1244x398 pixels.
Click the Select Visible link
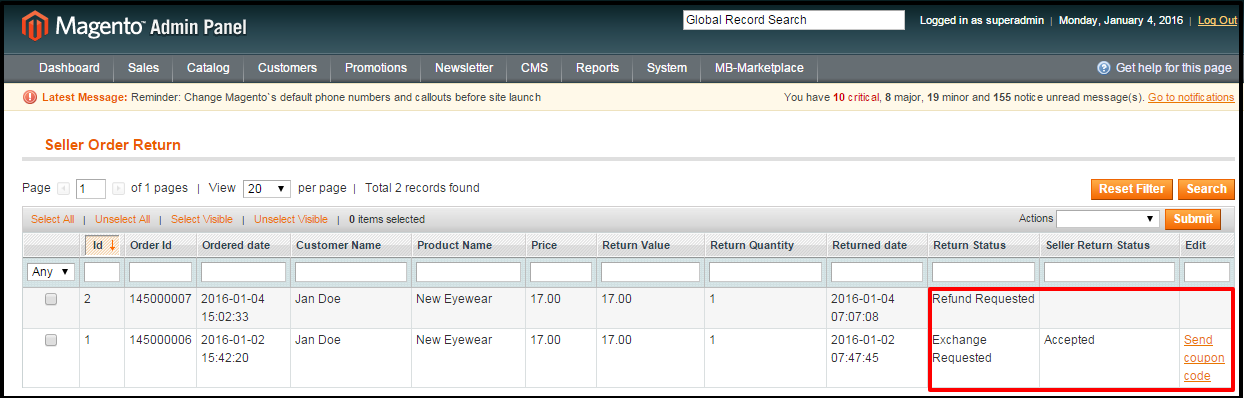click(202, 219)
